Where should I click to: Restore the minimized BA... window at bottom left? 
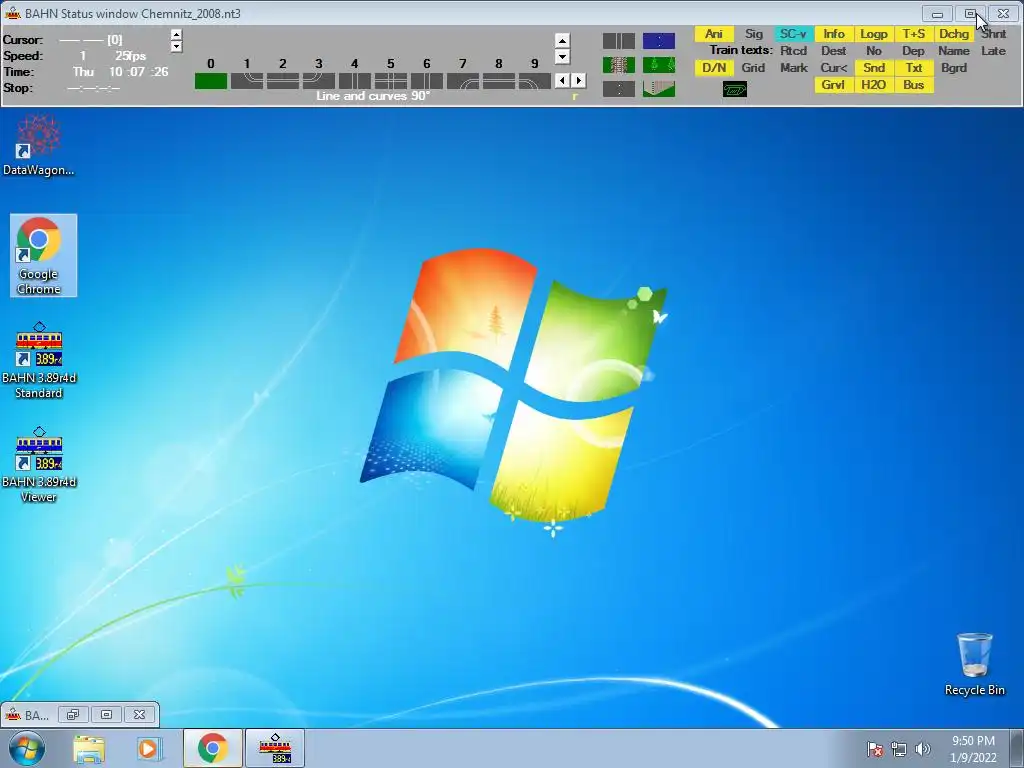[x=72, y=714]
